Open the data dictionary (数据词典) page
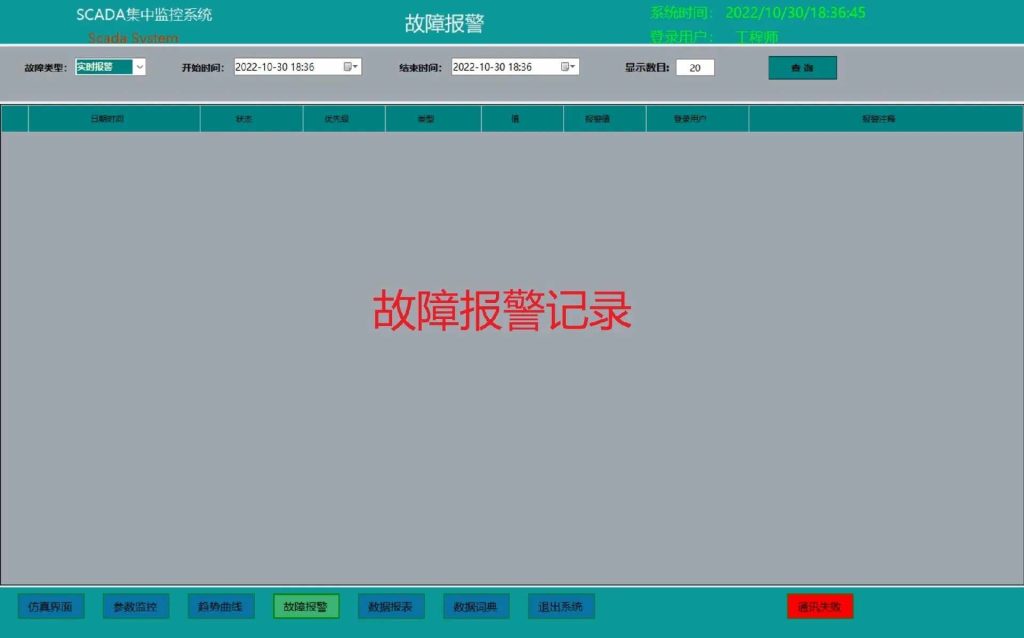This screenshot has height=638, width=1024. (x=476, y=606)
